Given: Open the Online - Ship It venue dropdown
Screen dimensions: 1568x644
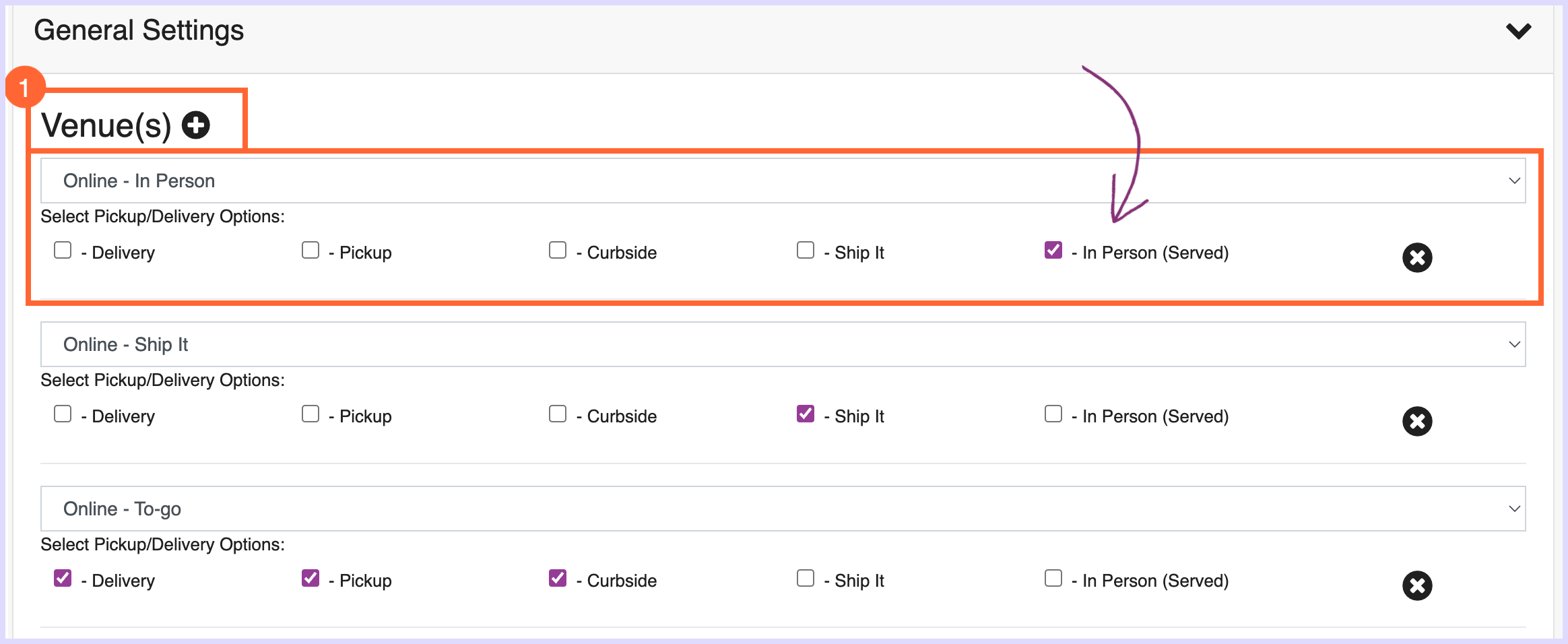Looking at the screenshot, I should [783, 344].
